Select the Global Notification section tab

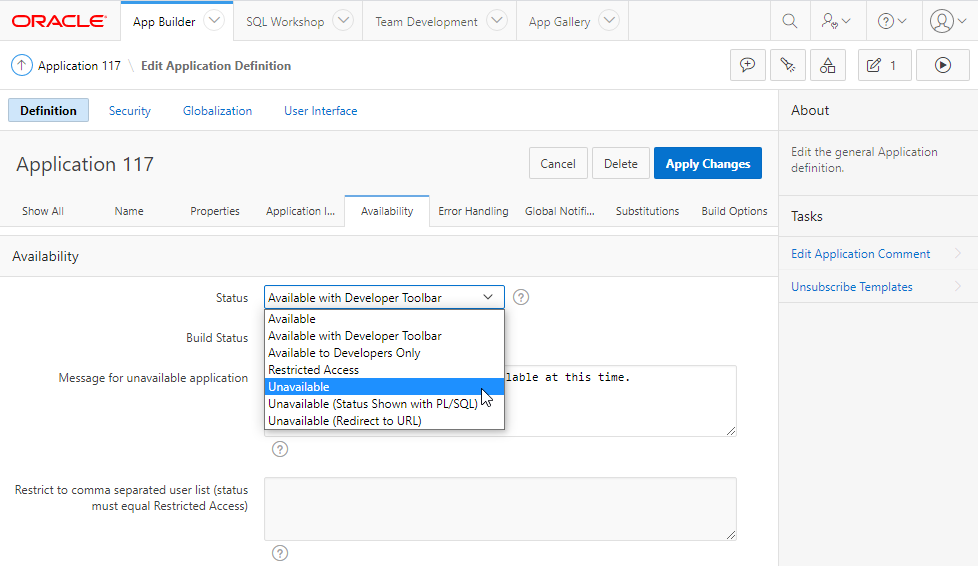(559, 211)
